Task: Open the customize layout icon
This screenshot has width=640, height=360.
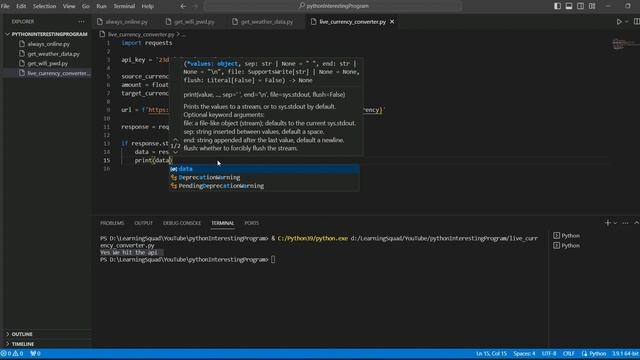Action: coord(592,6)
